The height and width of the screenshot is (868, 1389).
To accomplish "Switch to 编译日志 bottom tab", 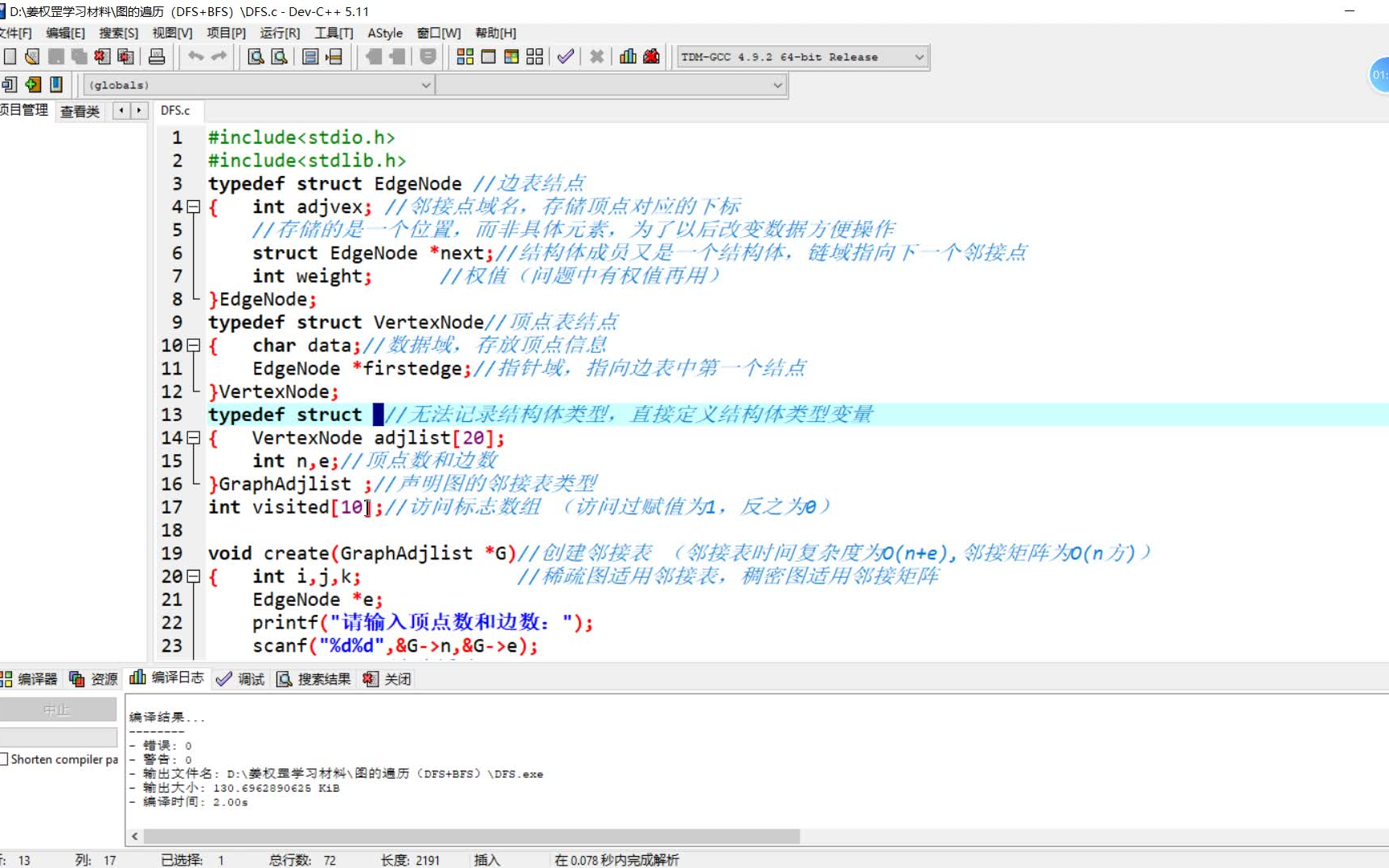I will [168, 678].
